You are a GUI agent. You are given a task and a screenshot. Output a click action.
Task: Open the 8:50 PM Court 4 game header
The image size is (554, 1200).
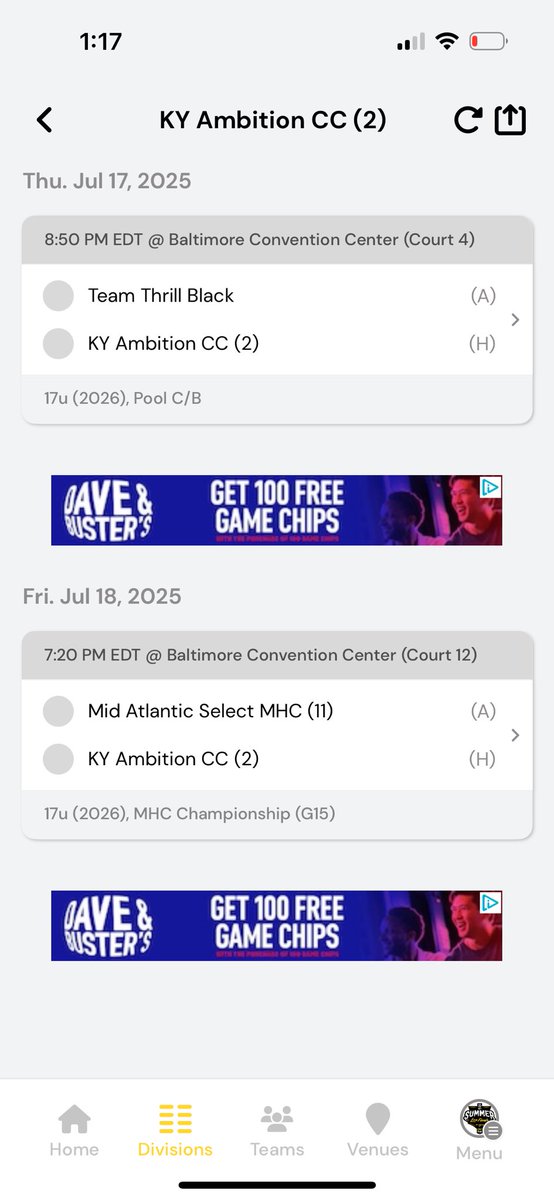pos(277,240)
